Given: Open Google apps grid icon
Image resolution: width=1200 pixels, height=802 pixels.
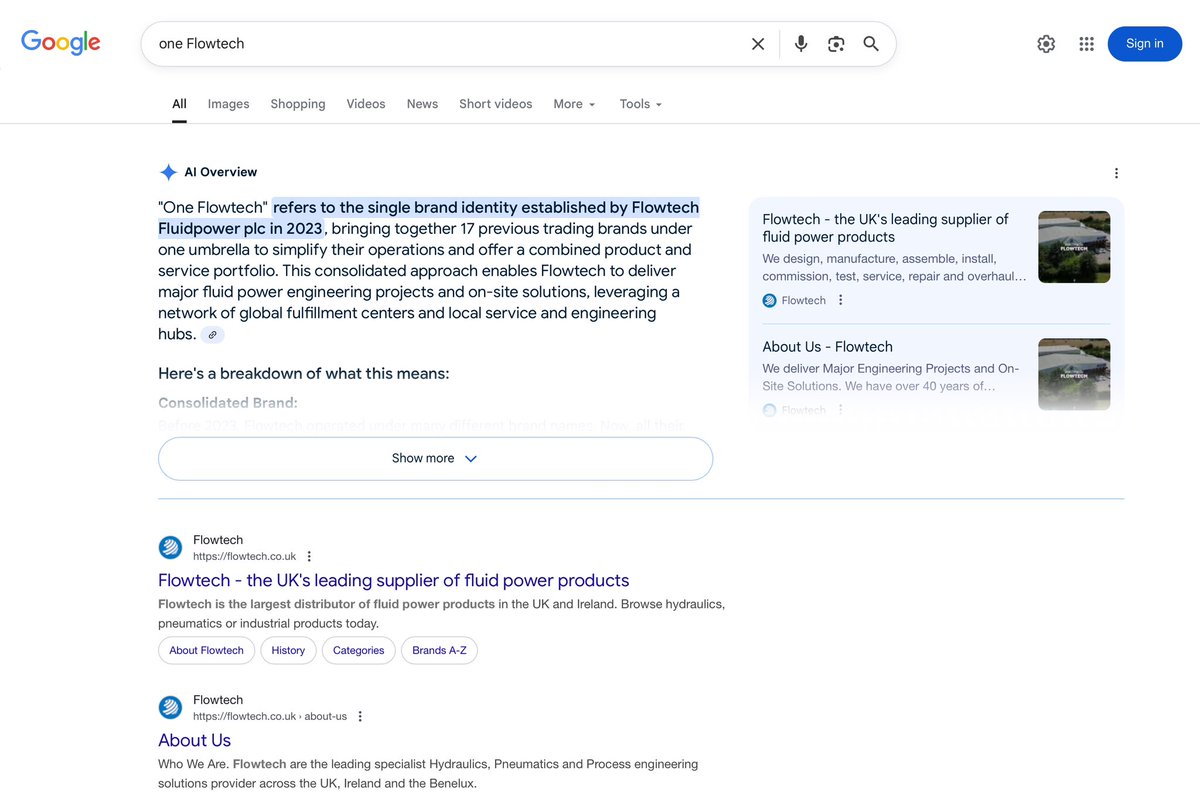Looking at the screenshot, I should click(x=1087, y=44).
